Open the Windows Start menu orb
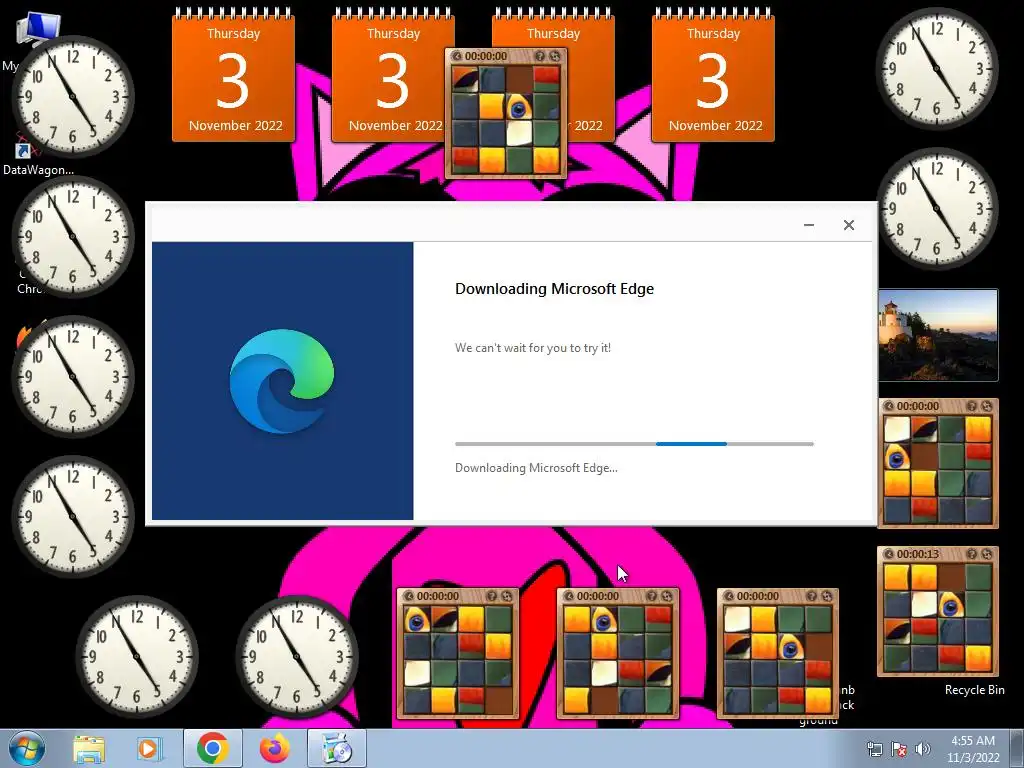 pyautogui.click(x=27, y=748)
